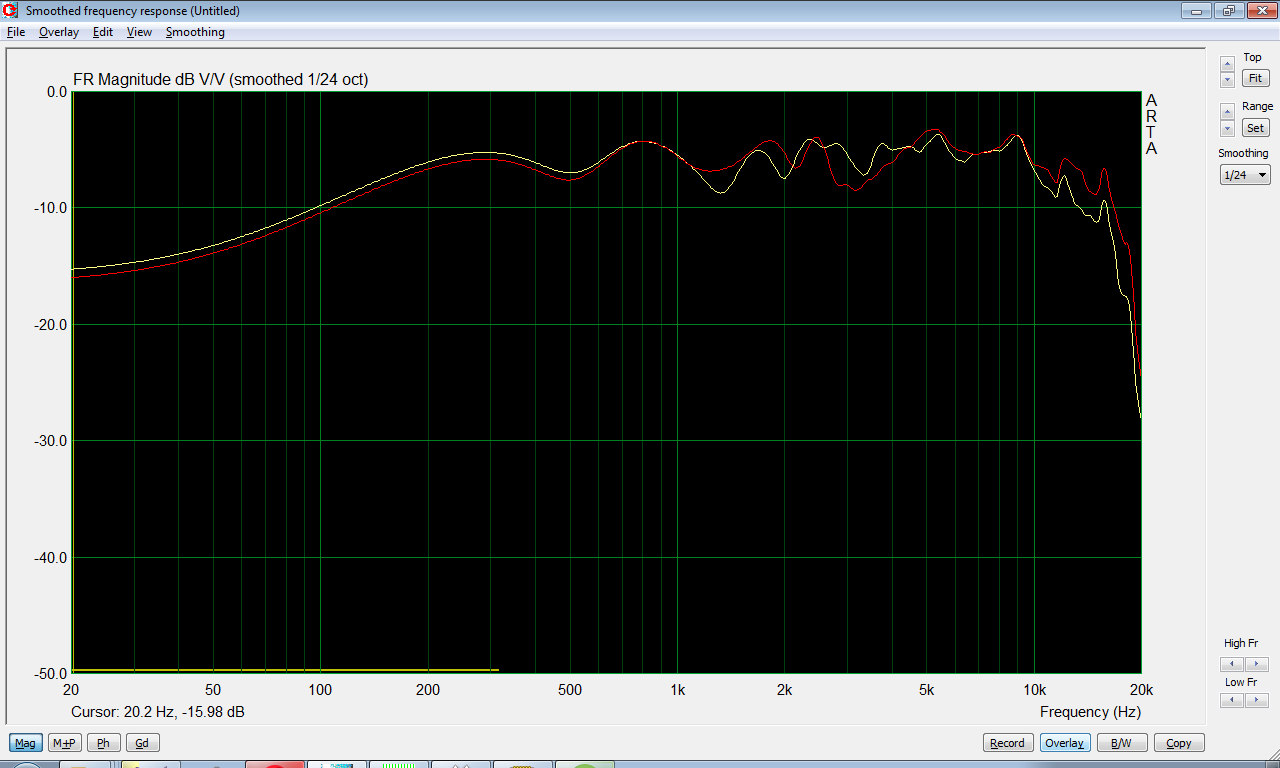
Task: Open the File menu
Action: pyautogui.click(x=15, y=32)
